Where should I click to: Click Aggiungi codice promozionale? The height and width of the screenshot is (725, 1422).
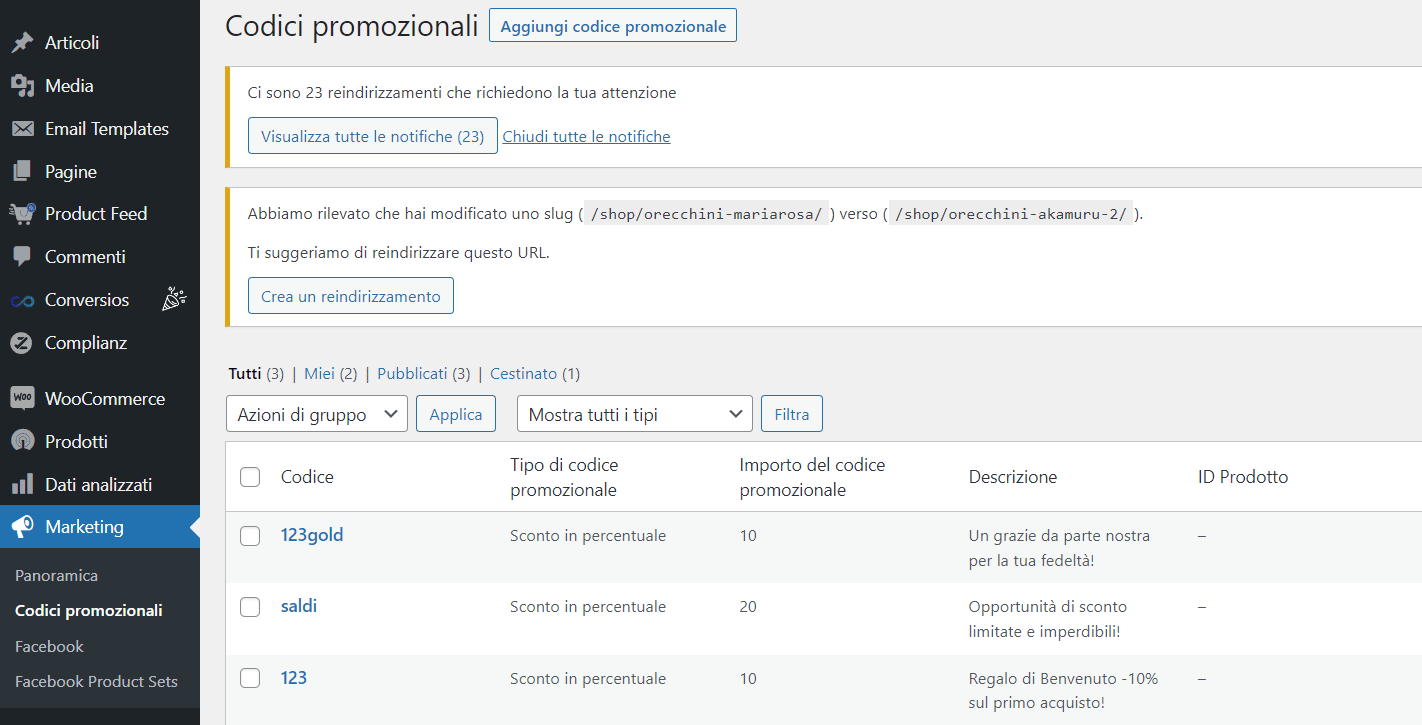(x=613, y=25)
